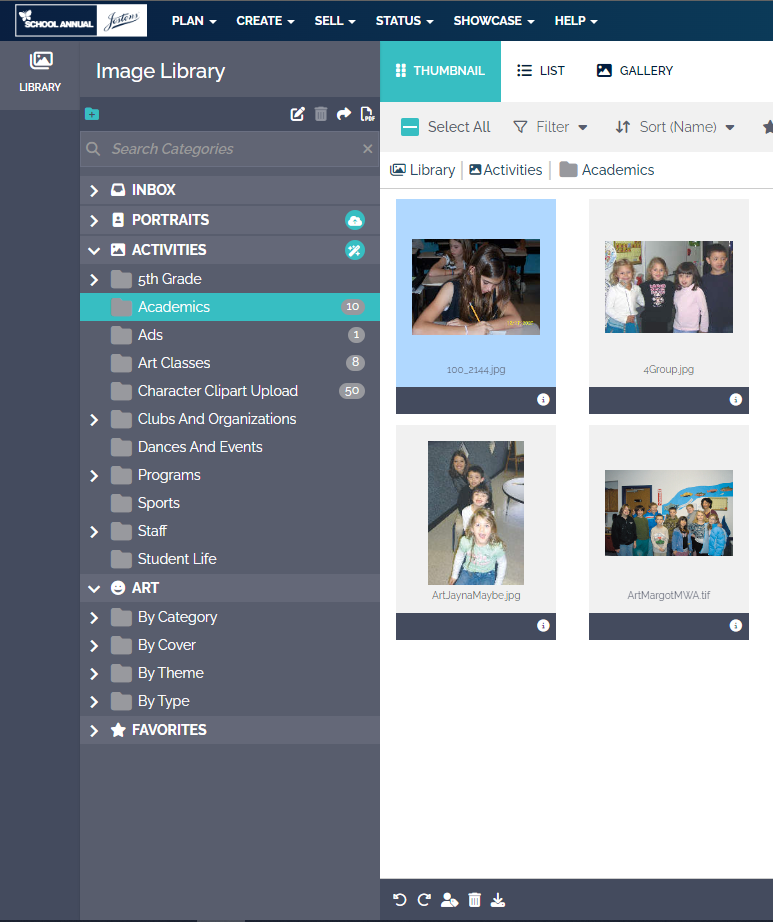The width and height of the screenshot is (773, 922).
Task: Select the Academics folder
Action: click(230, 307)
